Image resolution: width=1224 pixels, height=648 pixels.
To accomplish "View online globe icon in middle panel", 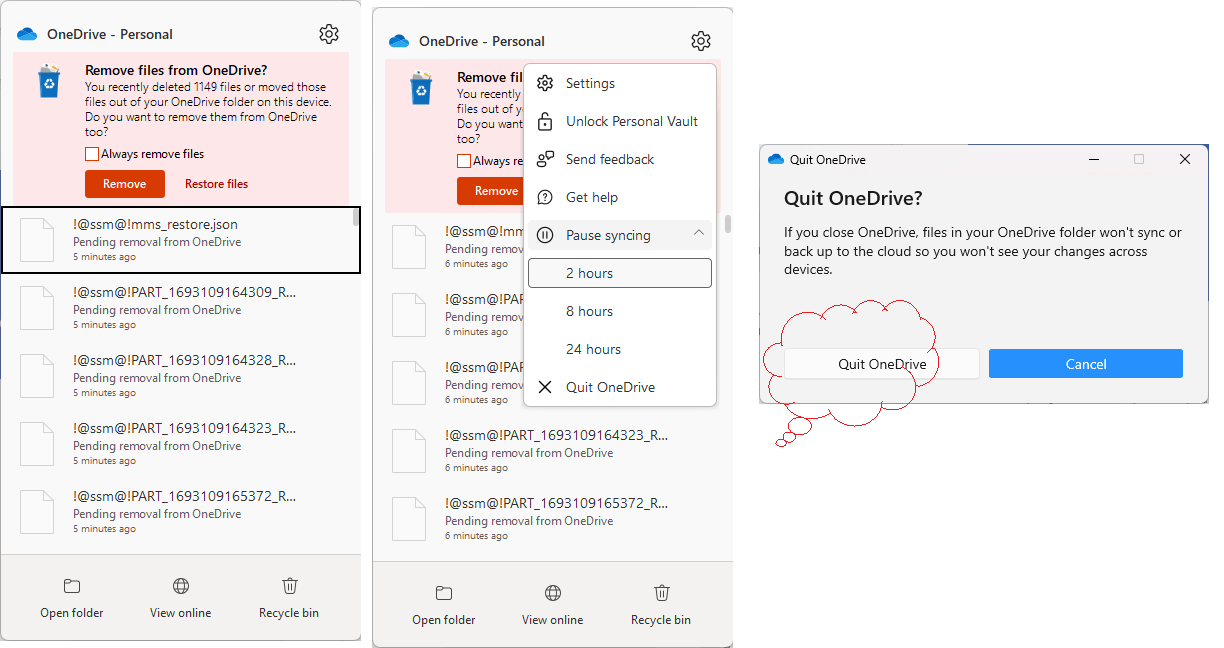I will tap(553, 593).
